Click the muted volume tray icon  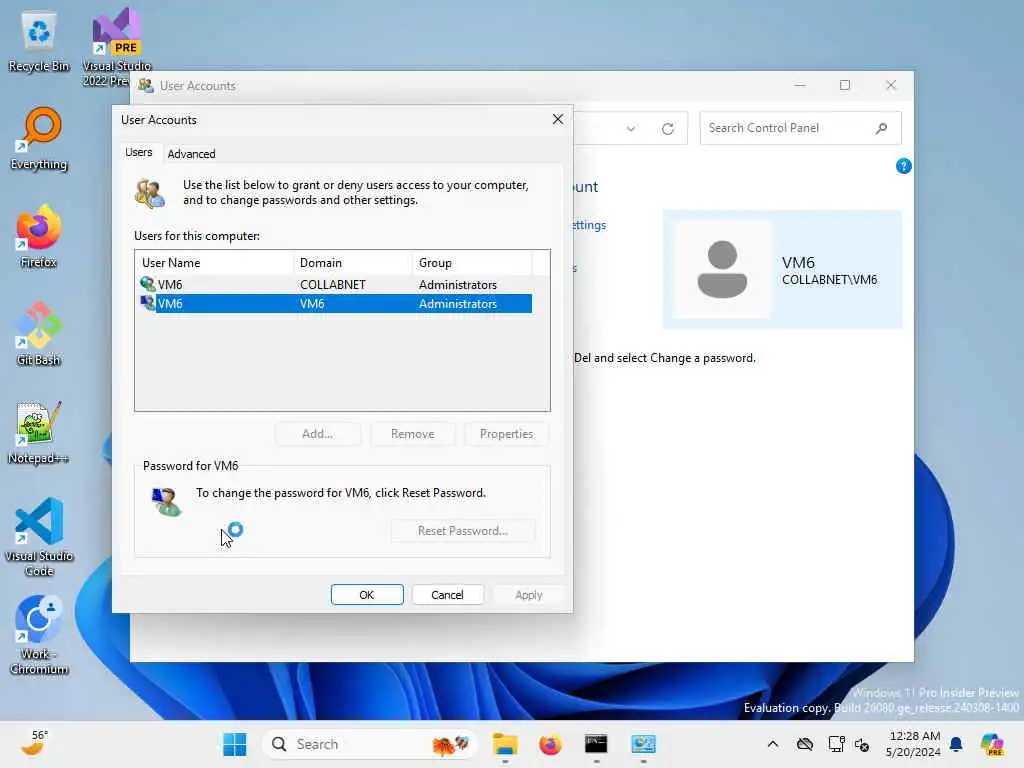[862, 744]
